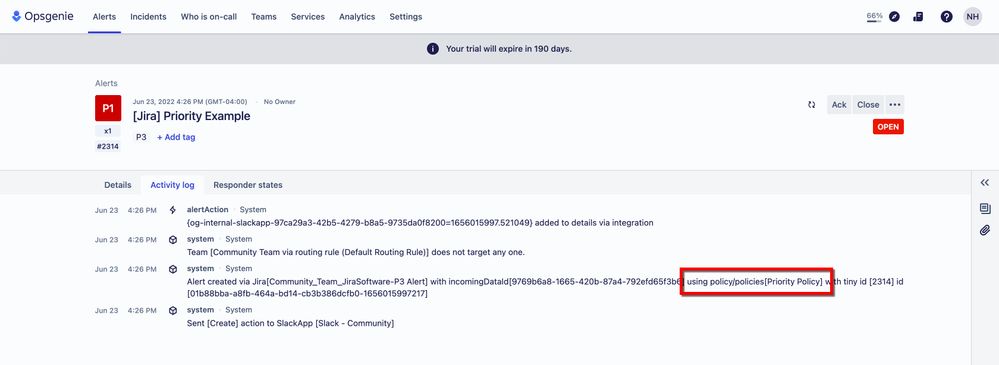Image resolution: width=999 pixels, height=365 pixels.
Task: Click the [Jira] Priority Example title
Action: click(x=192, y=116)
